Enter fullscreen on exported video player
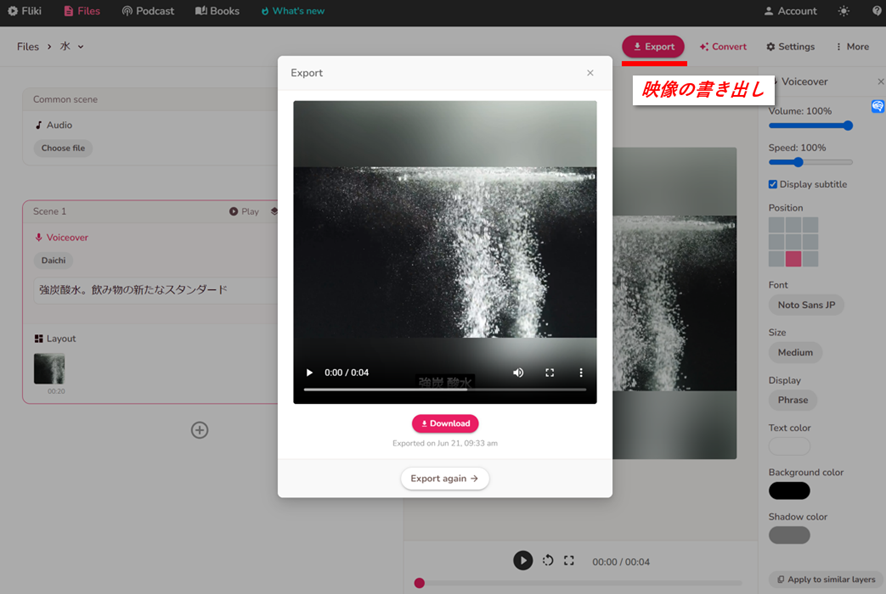Viewport: 886px width, 594px height. (549, 373)
